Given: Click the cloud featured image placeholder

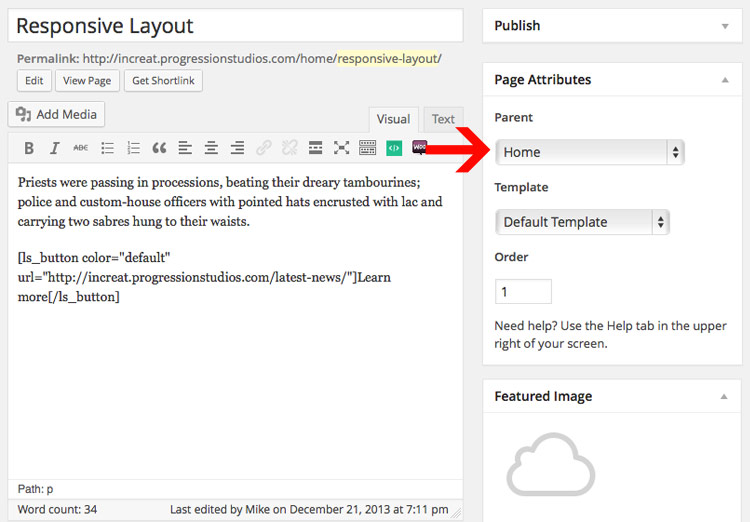Looking at the screenshot, I should click(x=551, y=464).
